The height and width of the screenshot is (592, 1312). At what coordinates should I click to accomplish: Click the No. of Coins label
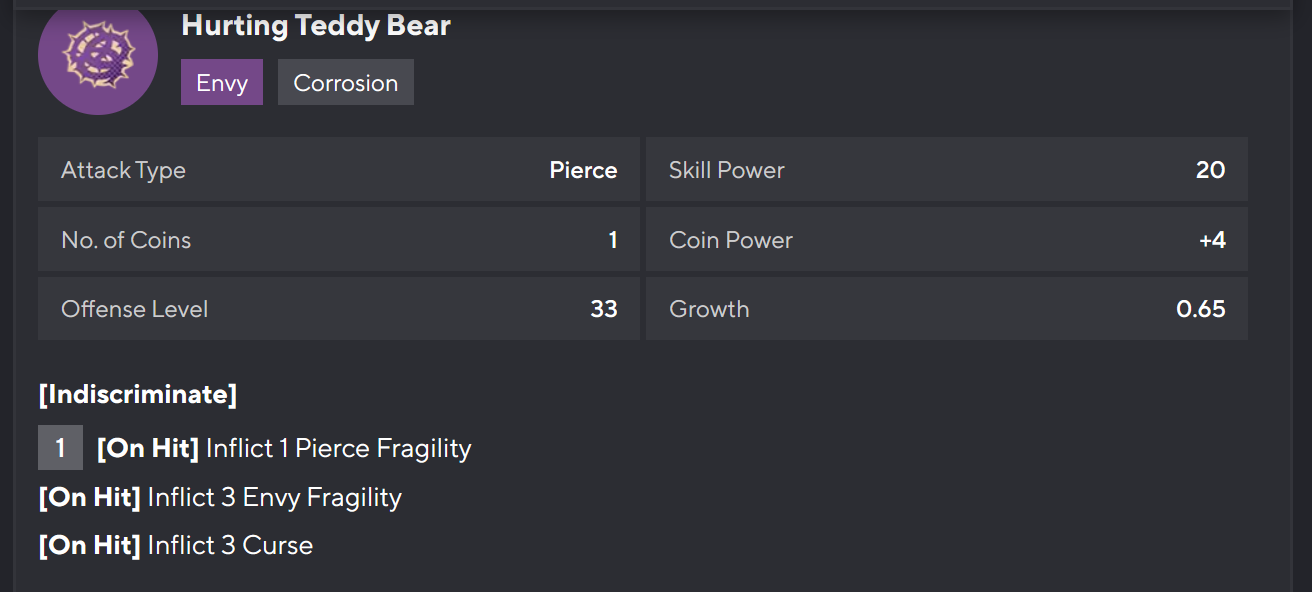126,240
